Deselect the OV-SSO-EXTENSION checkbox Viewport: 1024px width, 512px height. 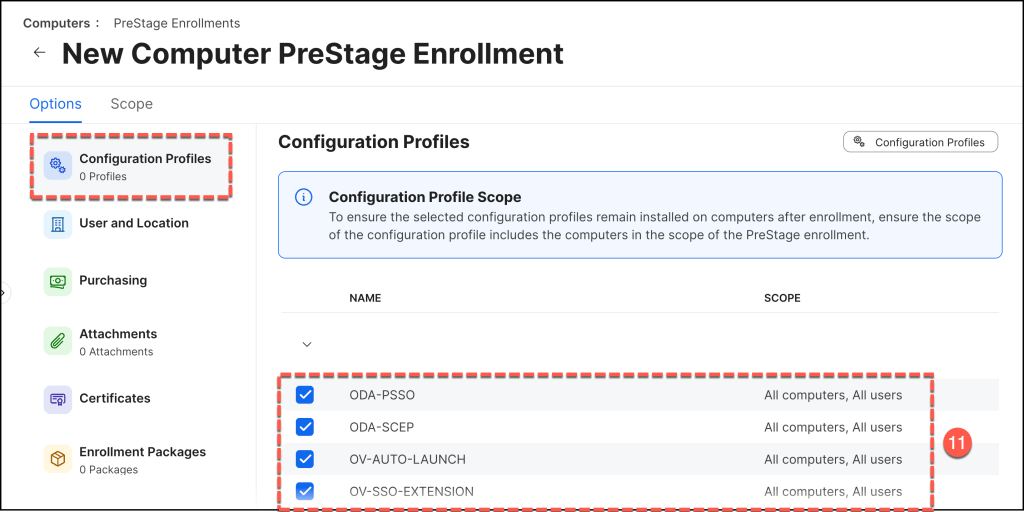tap(305, 491)
